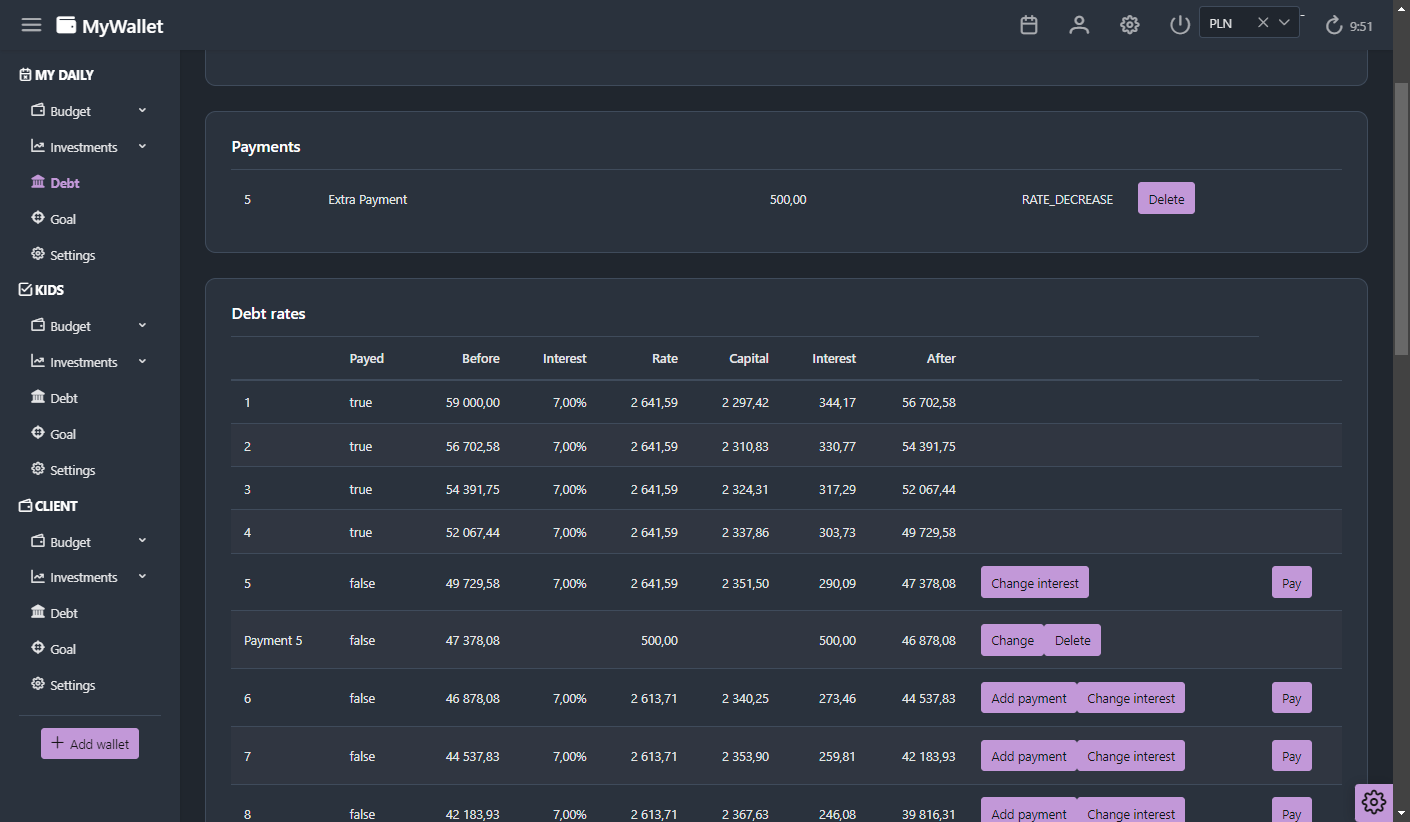Pay debt rate 7
Screen dimensions: 1410x822
1292,756
